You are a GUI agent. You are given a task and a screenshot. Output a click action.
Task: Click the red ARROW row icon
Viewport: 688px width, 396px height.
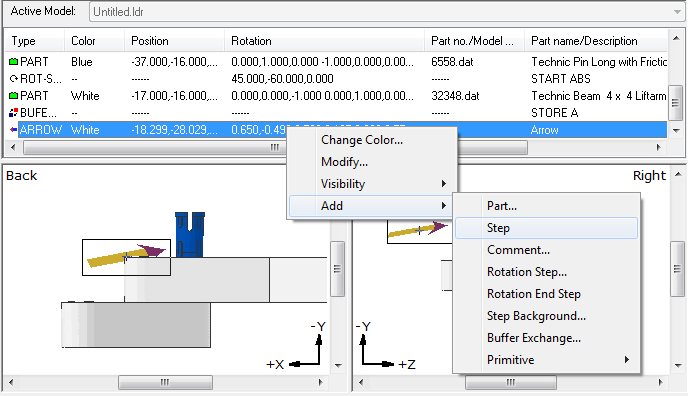tap(14, 130)
